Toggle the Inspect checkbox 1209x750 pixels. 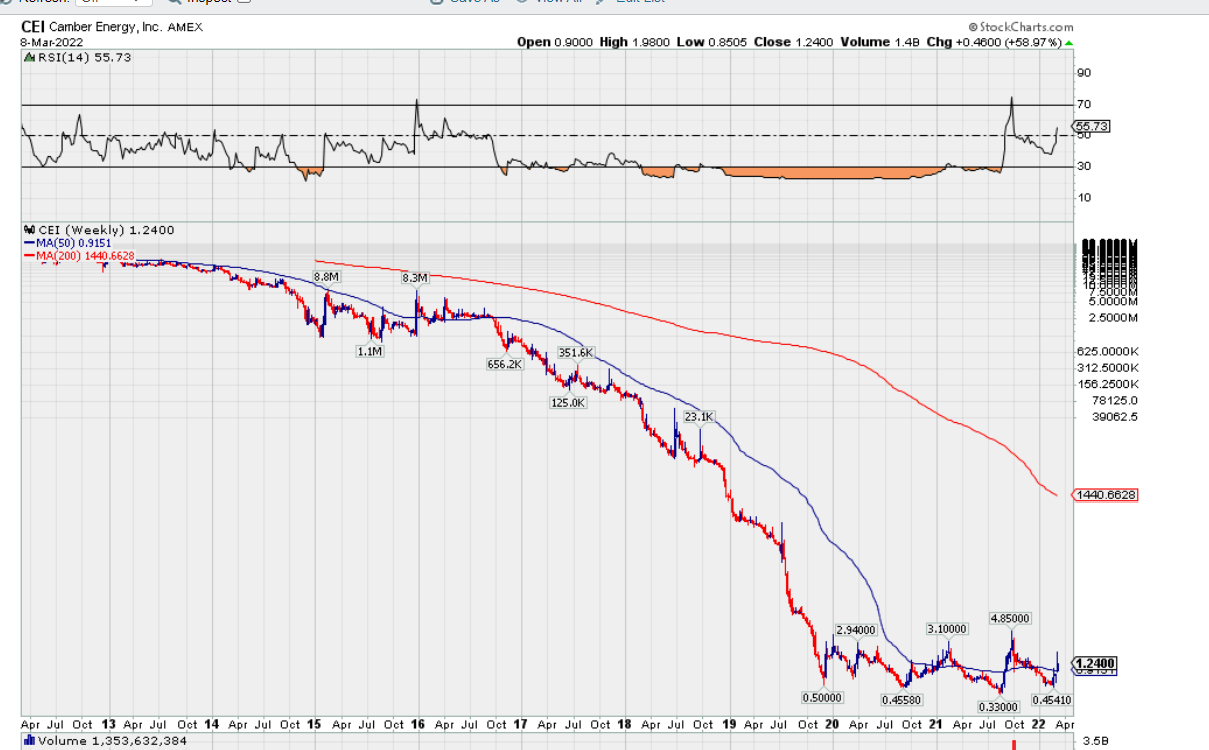pyautogui.click(x=244, y=2)
